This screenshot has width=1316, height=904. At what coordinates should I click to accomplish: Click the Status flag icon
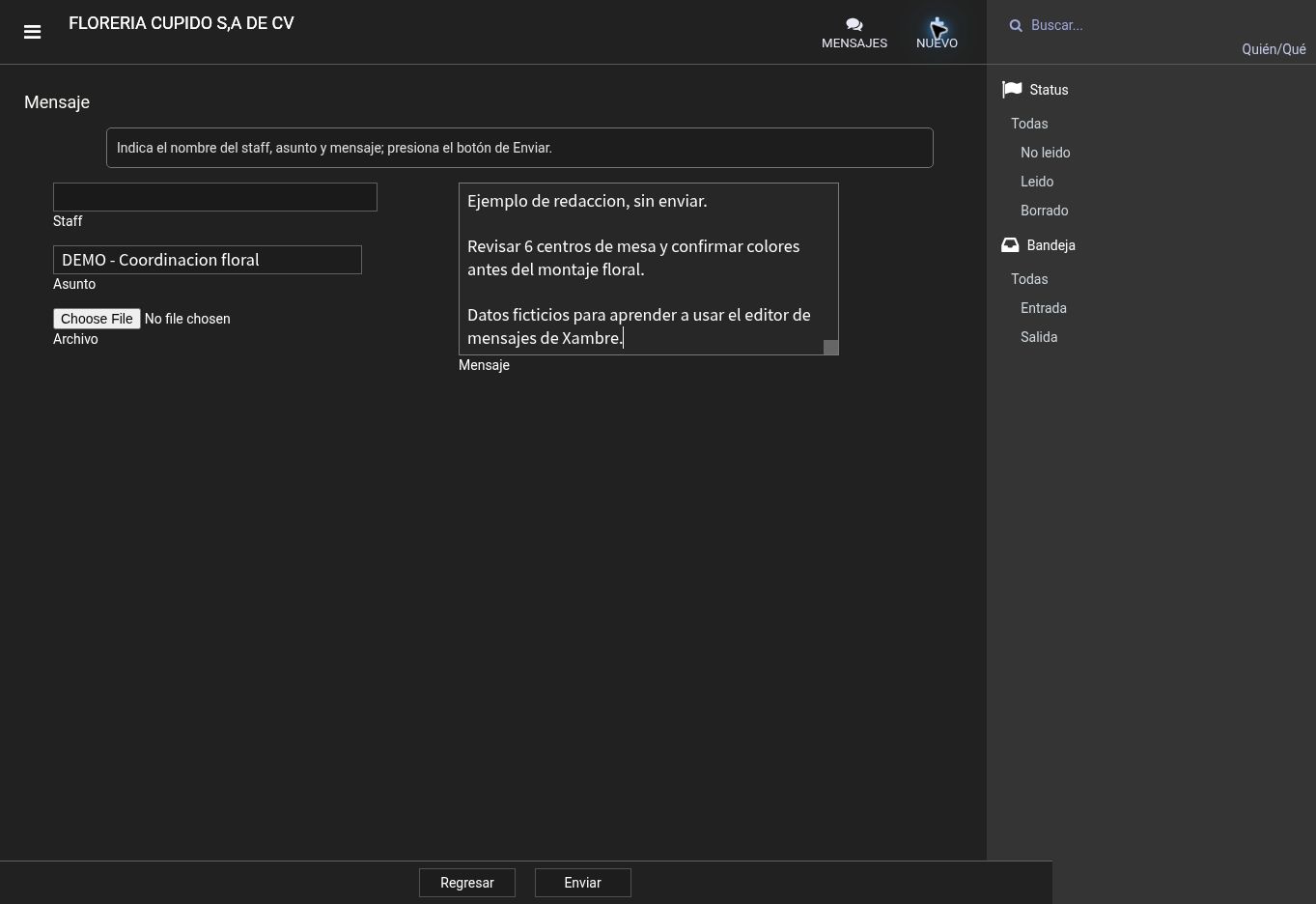point(1012,89)
